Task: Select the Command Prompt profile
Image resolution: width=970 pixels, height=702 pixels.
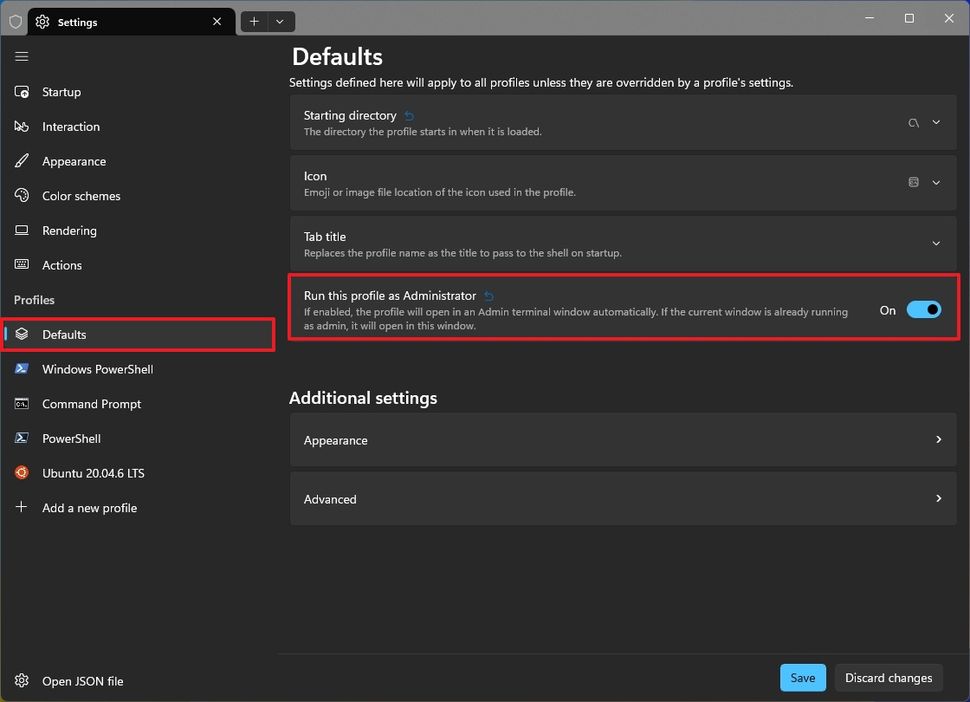Action: (x=91, y=403)
